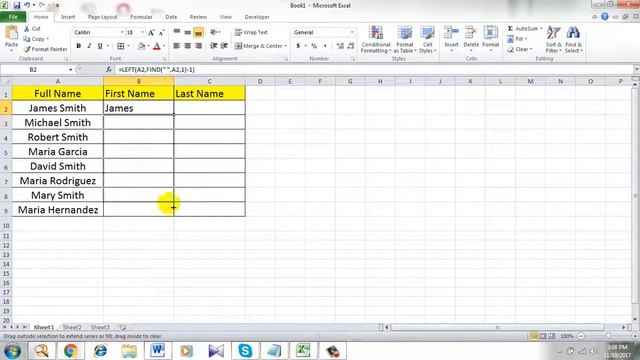Click the AutoSum button
This screenshot has height=360, width=640.
(524, 29)
